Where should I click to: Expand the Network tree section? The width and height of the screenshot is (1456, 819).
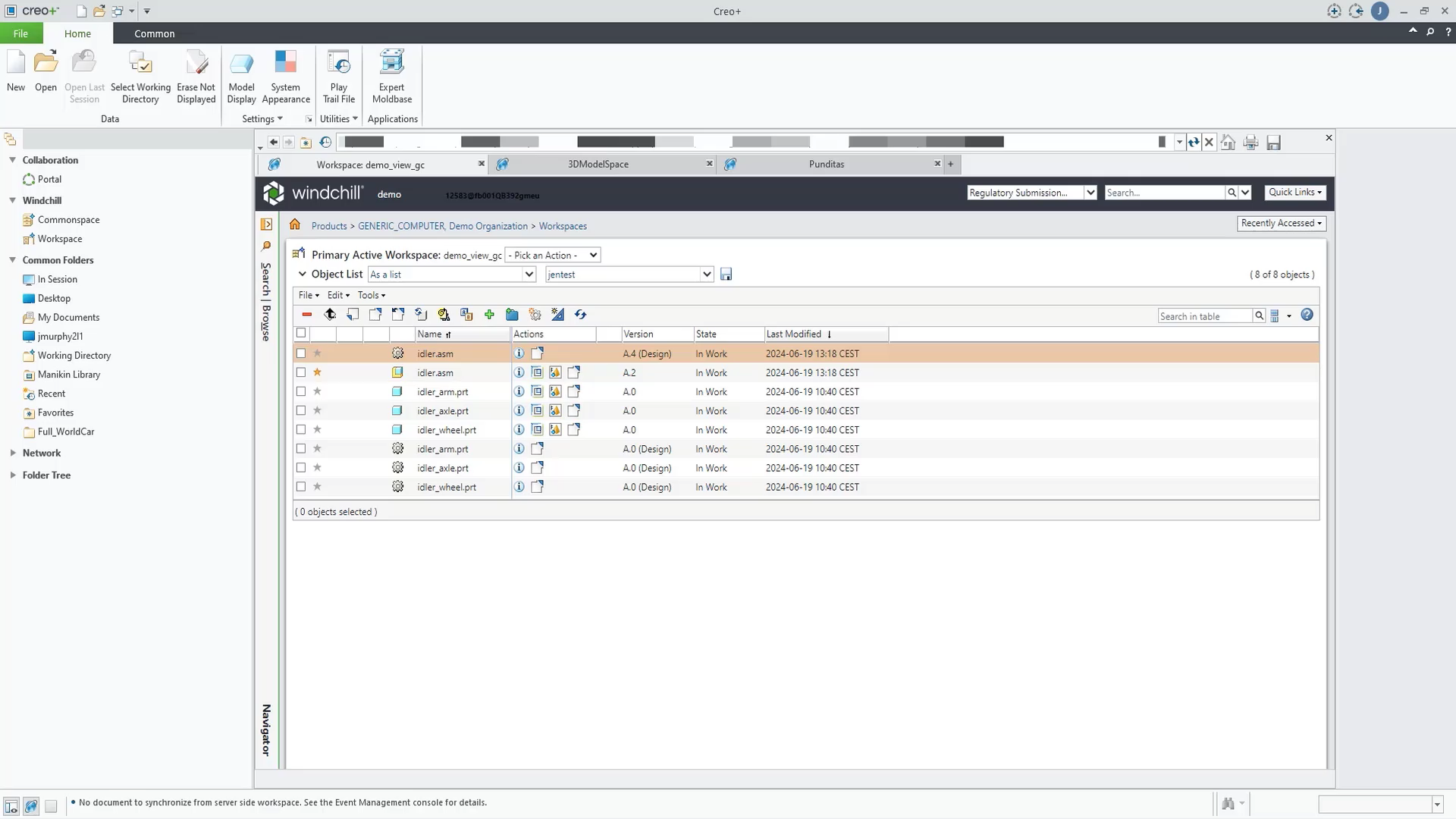pyautogui.click(x=13, y=453)
